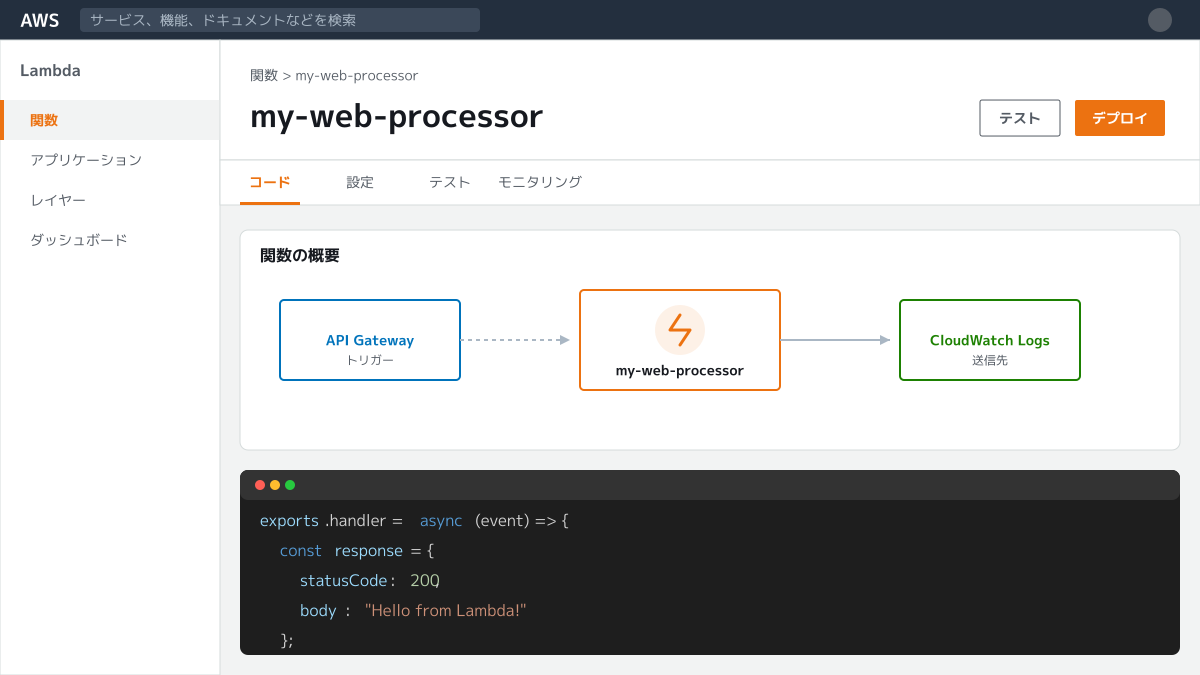Click the const response code line
Viewport: 1200px width, 675px height.
pos(357,551)
